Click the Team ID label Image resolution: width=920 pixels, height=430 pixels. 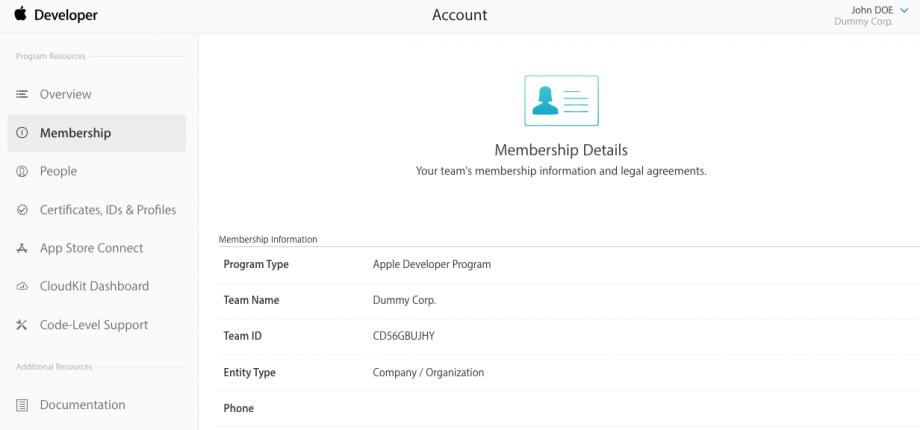(242, 336)
